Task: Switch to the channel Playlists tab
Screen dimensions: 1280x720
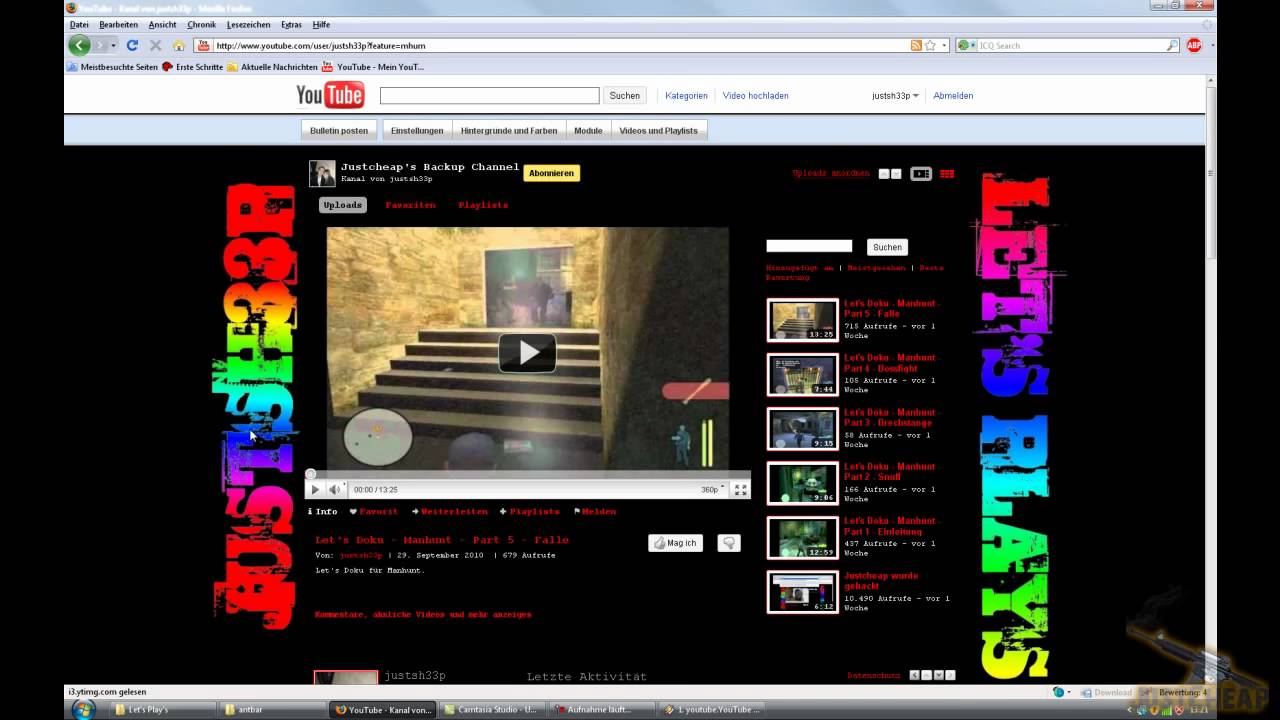Action: tap(483, 205)
